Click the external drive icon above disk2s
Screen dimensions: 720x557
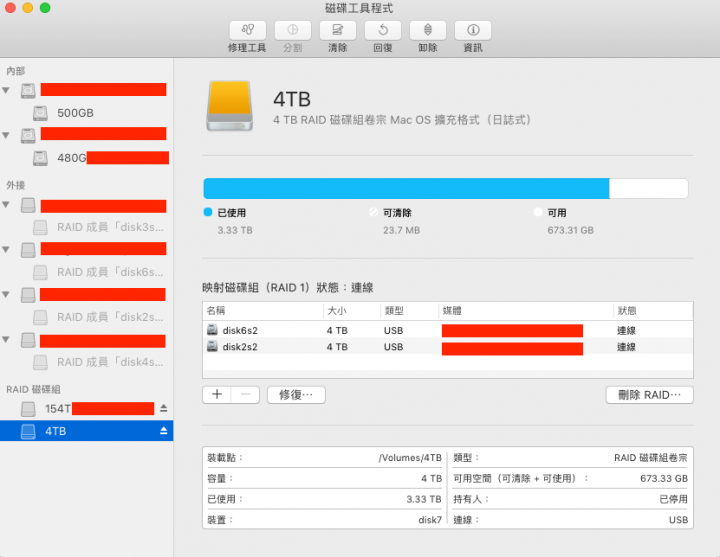[28, 295]
